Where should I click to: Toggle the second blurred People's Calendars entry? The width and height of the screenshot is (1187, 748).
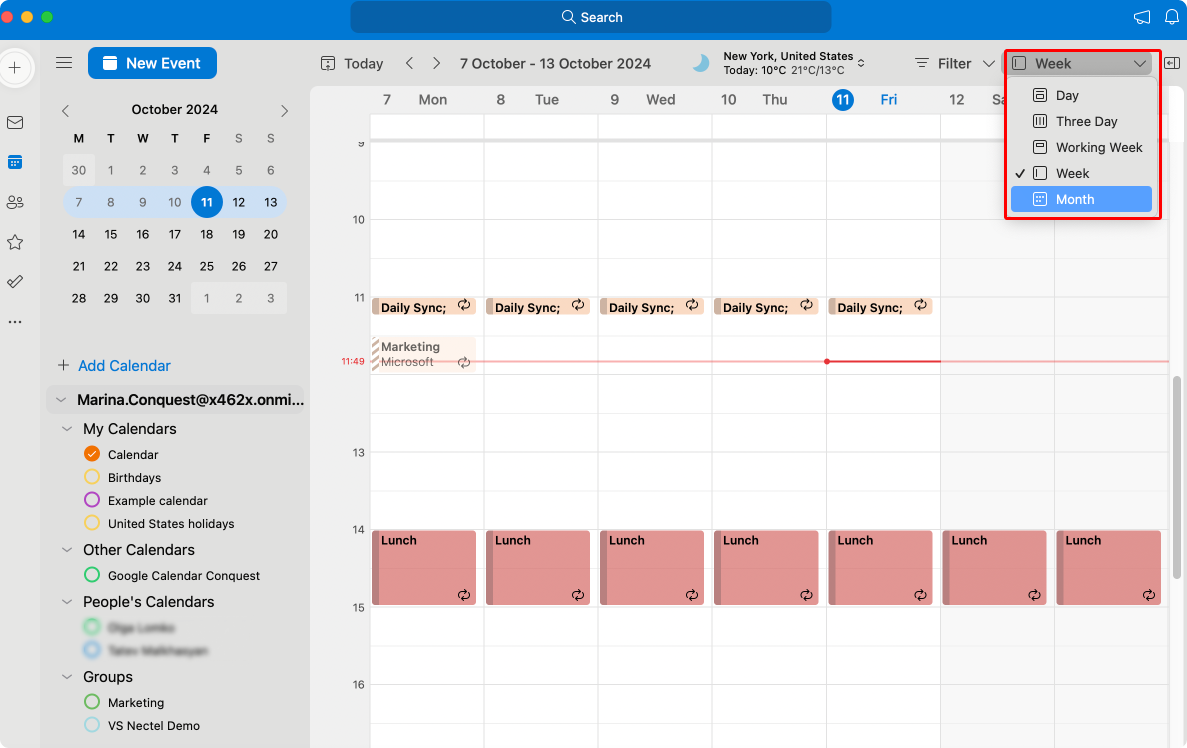(x=92, y=650)
